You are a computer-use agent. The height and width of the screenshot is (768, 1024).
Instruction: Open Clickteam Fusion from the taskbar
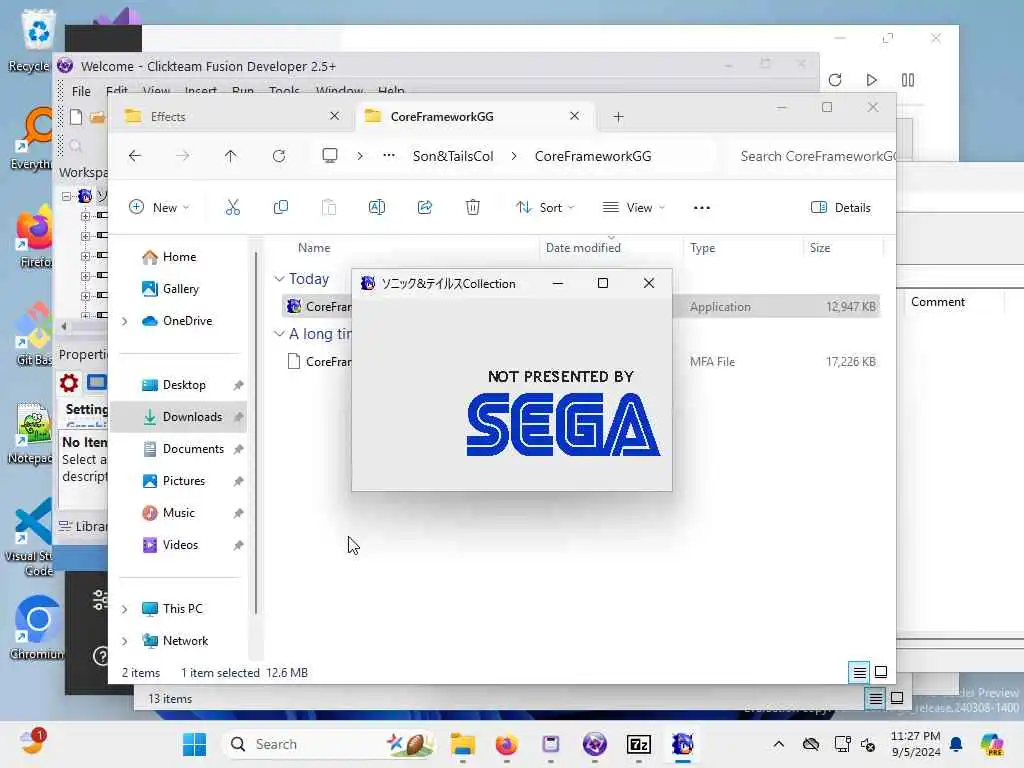click(x=594, y=744)
